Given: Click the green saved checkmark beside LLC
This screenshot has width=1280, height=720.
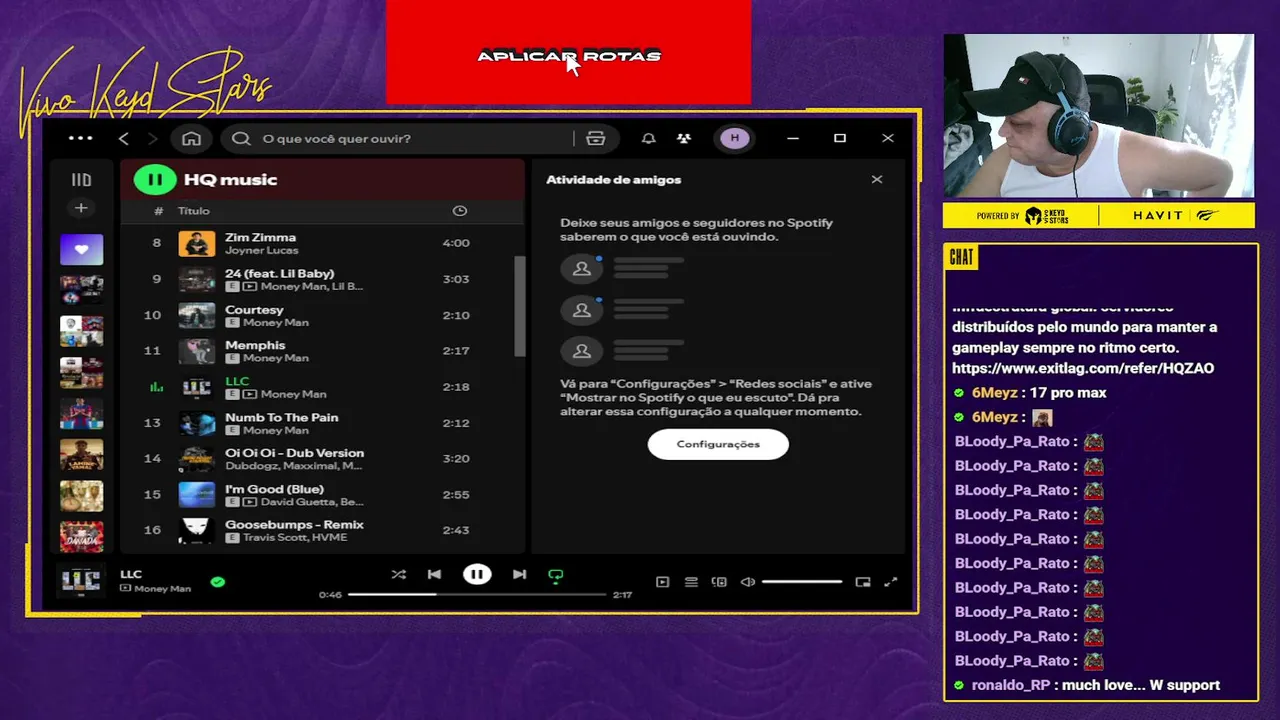Looking at the screenshot, I should point(218,581).
